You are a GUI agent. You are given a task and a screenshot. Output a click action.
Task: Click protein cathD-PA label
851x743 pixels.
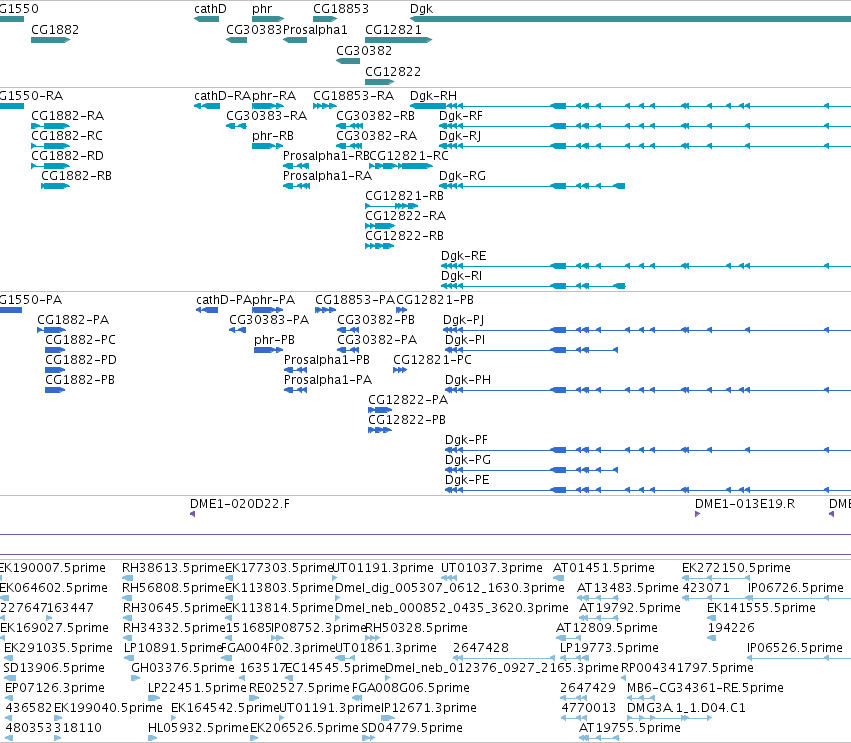click(x=224, y=300)
